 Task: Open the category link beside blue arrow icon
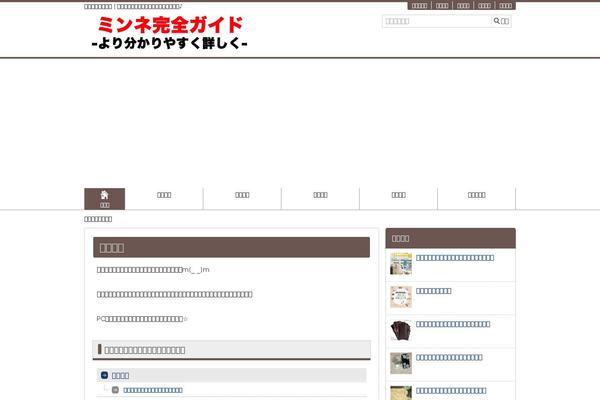(120, 376)
